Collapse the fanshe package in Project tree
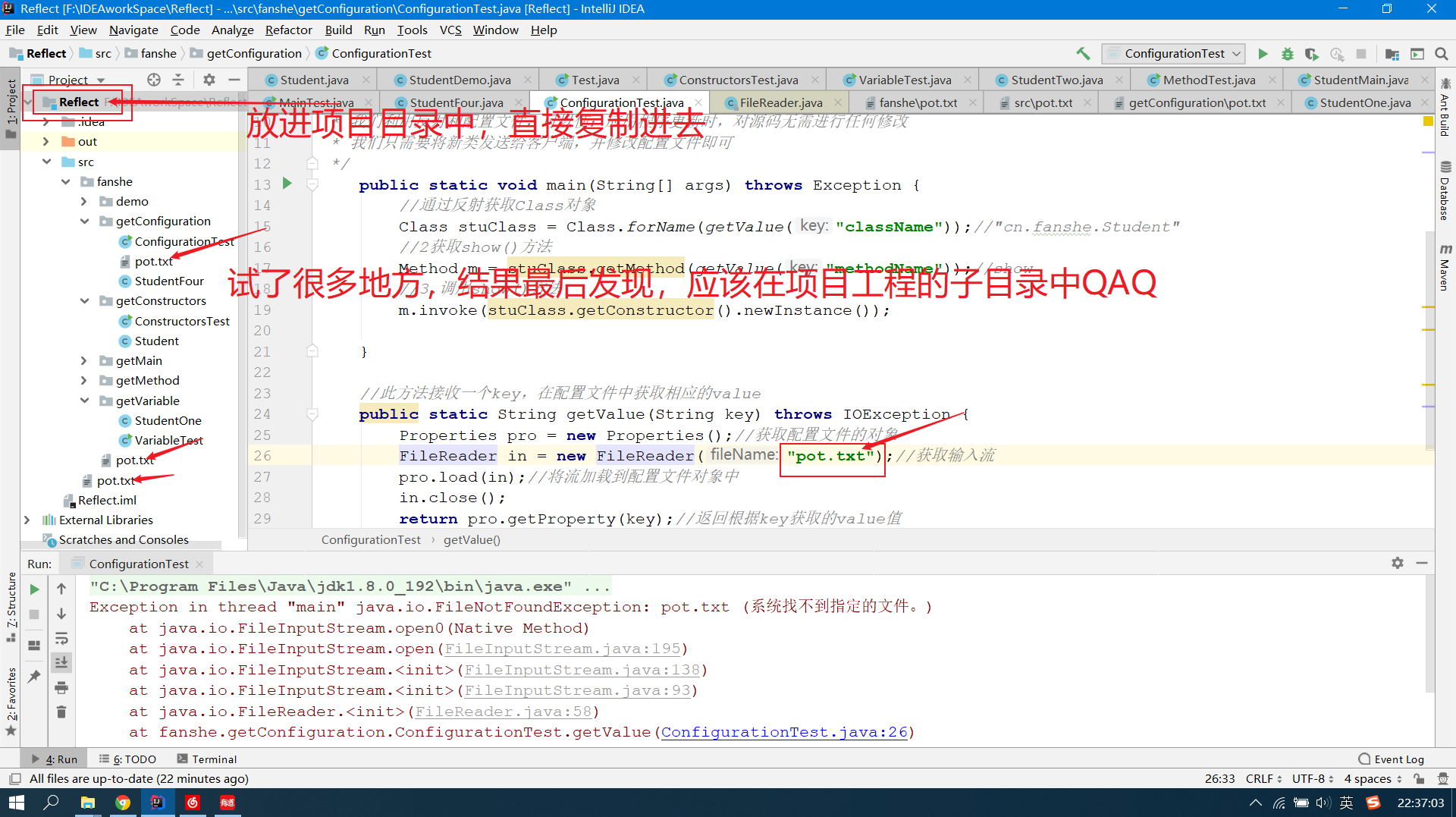This screenshot has width=1456, height=817. (66, 181)
